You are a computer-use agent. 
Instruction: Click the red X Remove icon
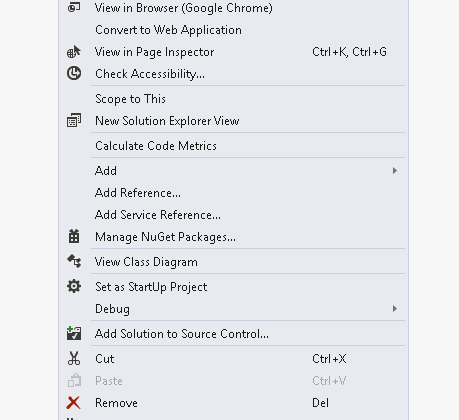click(74, 403)
